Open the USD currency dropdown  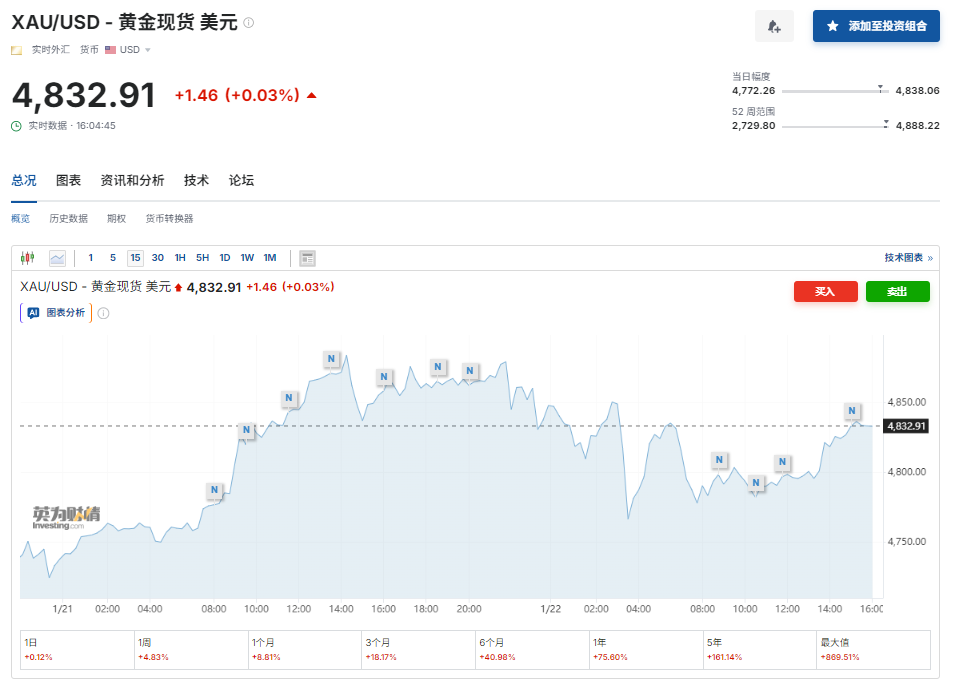coord(128,50)
